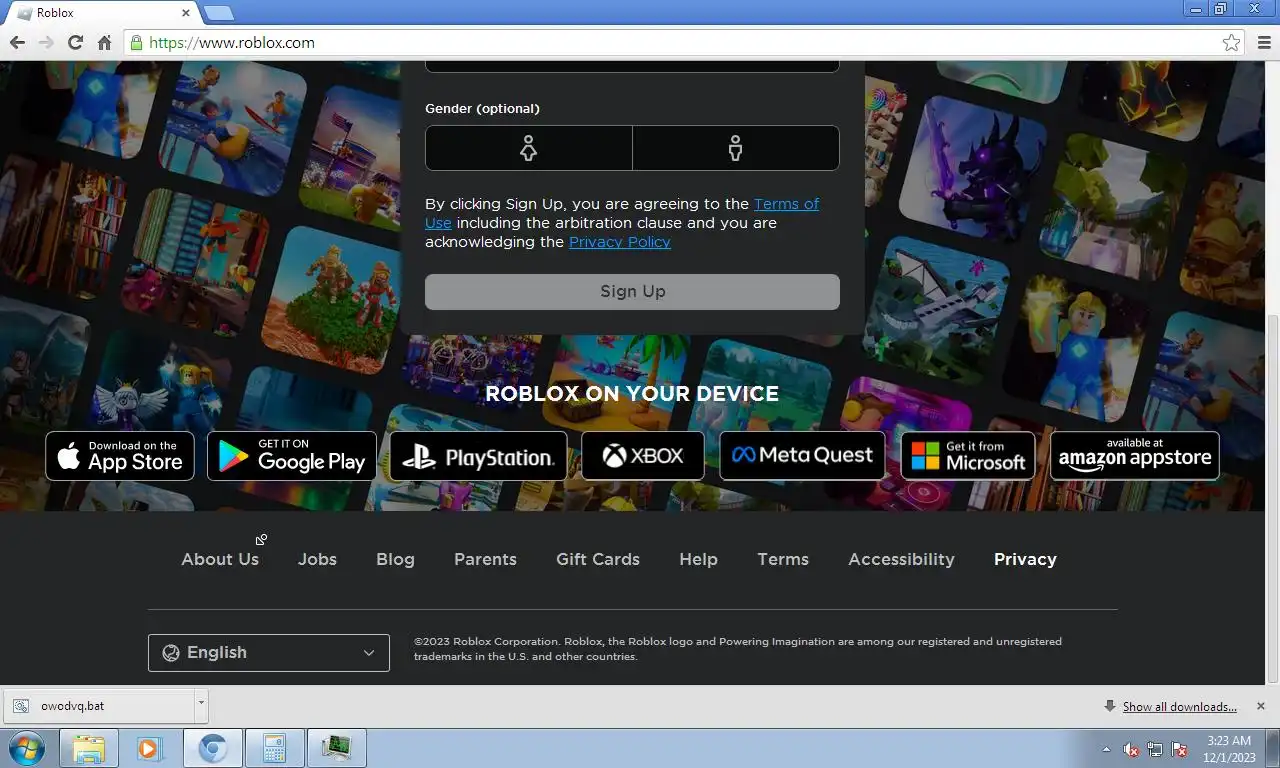
Task: Click Show all downloads link
Action: click(1179, 707)
